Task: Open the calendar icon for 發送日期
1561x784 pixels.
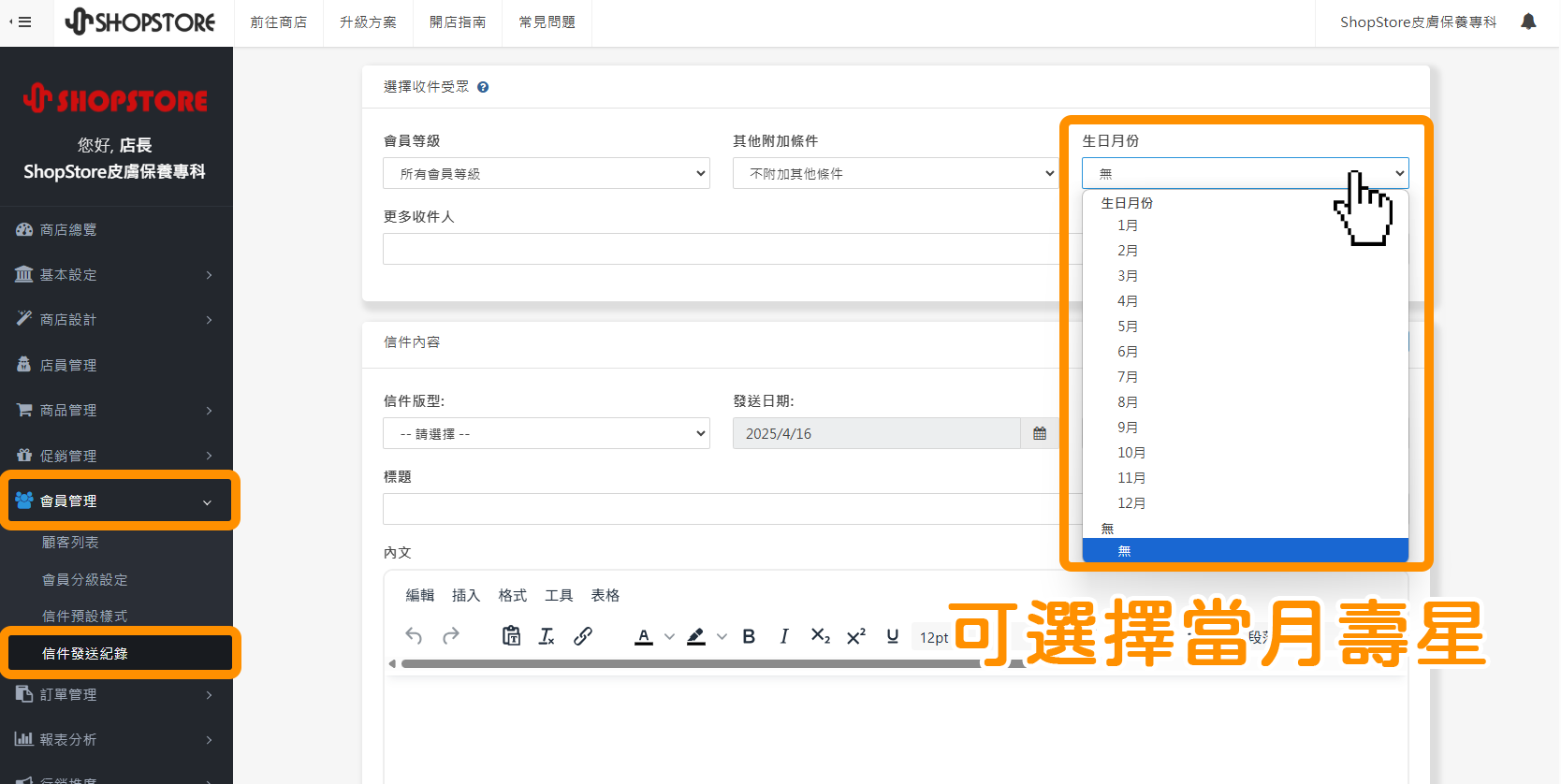Action: coord(1040,433)
